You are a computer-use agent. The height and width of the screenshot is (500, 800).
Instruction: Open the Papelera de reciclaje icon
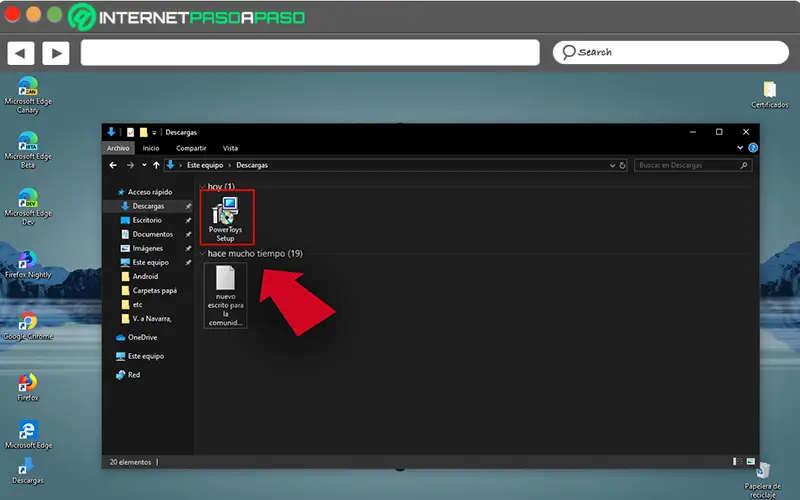[x=762, y=480]
